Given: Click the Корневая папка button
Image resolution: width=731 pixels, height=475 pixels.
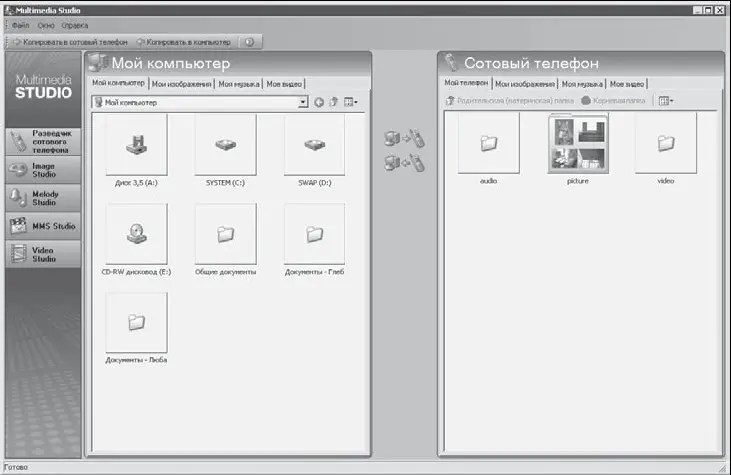Looking at the screenshot, I should [614, 101].
